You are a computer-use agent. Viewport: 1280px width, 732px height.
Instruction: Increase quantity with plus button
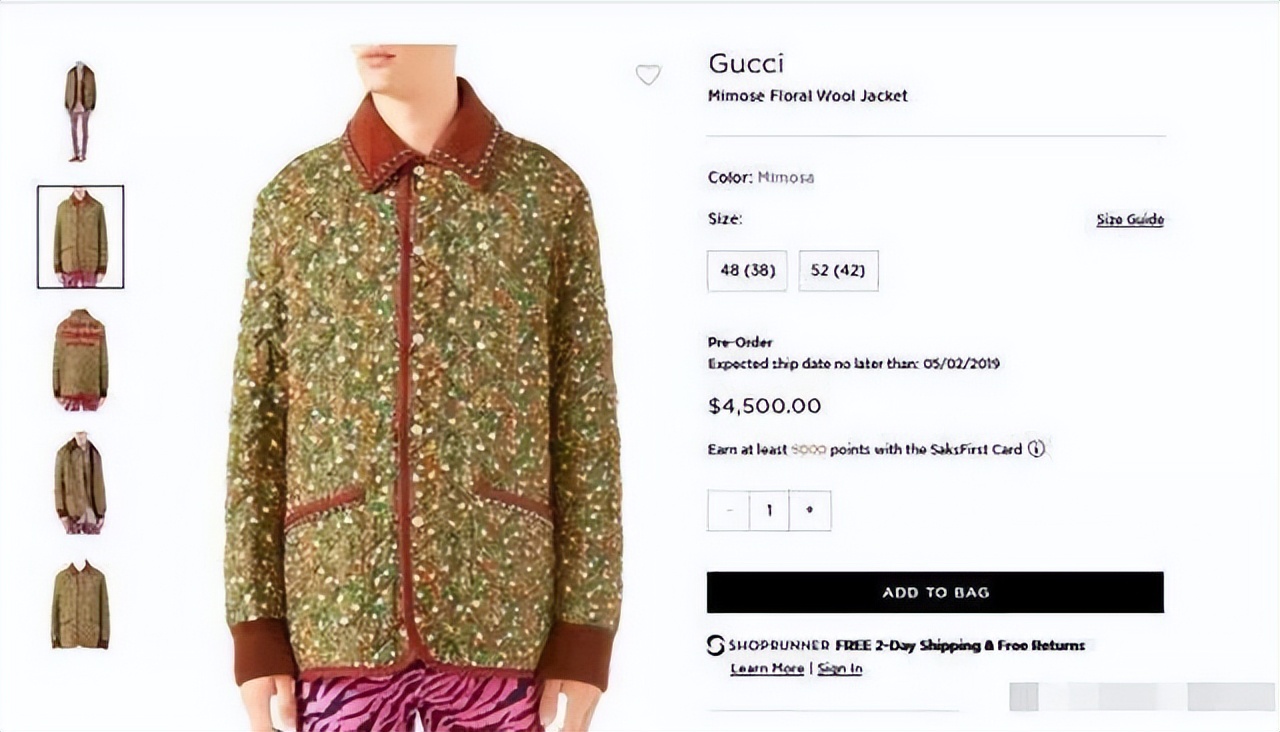coord(810,511)
